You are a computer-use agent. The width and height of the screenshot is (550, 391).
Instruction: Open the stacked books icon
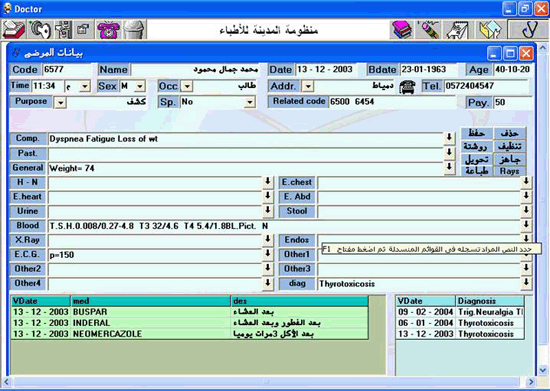coord(402,30)
